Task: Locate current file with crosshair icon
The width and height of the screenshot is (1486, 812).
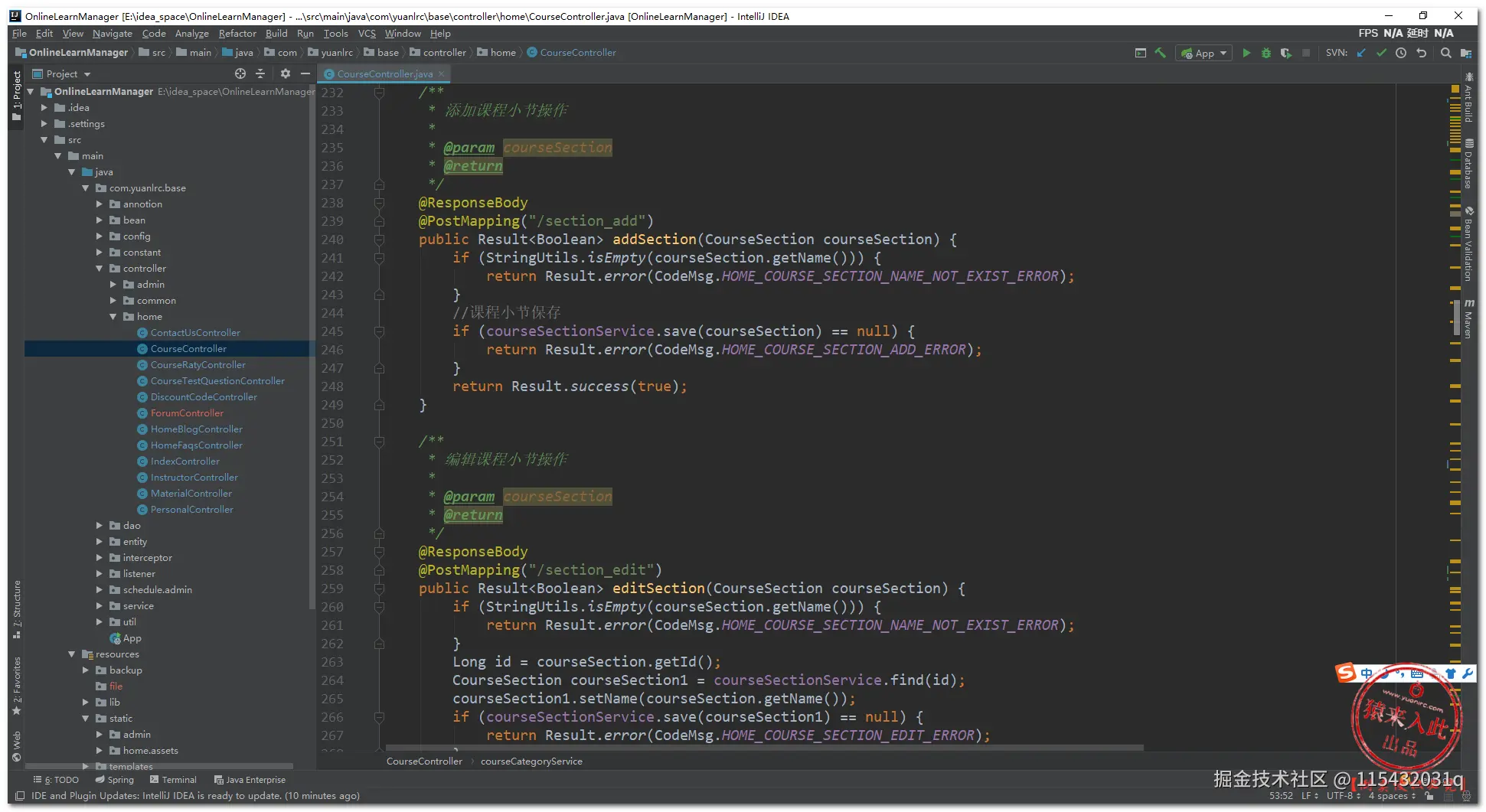Action: pyautogui.click(x=240, y=73)
